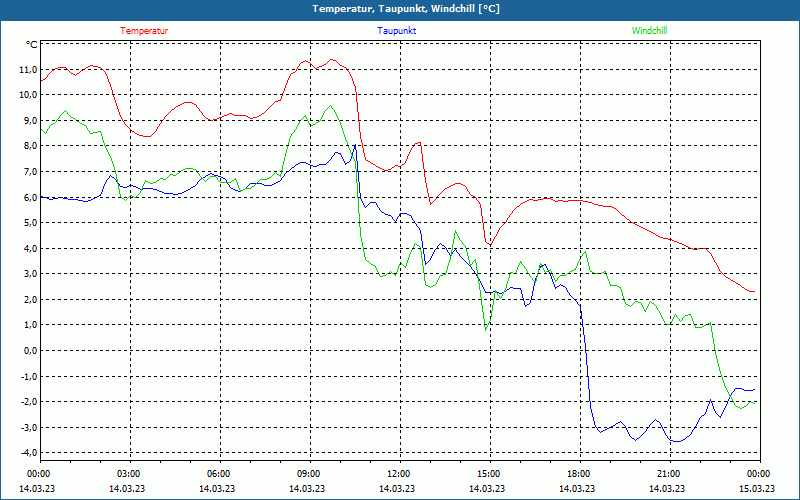This screenshot has height=500, width=800.
Task: Click the blue Taupunkt legend label
Action: (396, 31)
